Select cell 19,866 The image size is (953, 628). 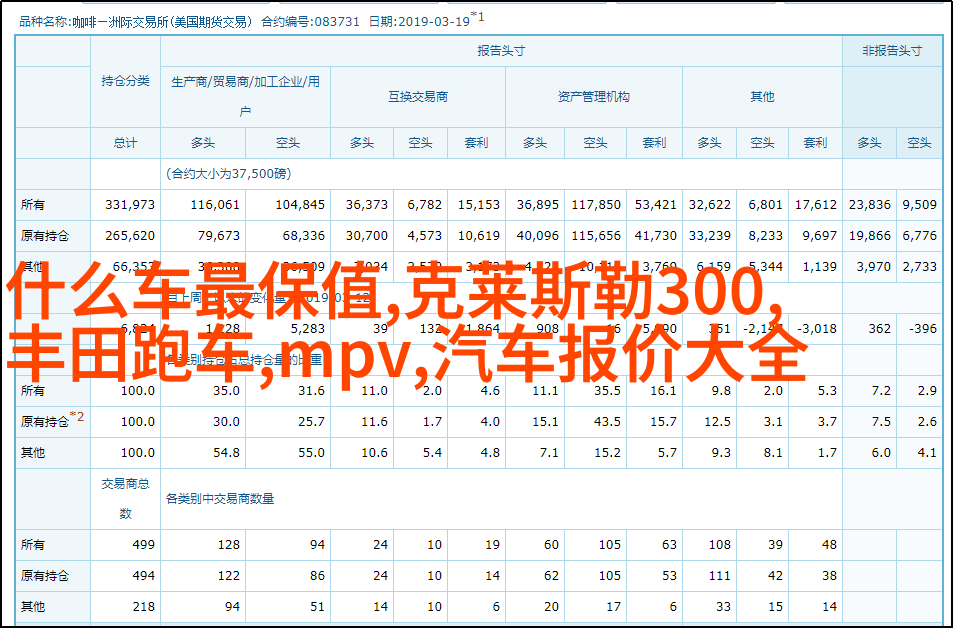870,236
